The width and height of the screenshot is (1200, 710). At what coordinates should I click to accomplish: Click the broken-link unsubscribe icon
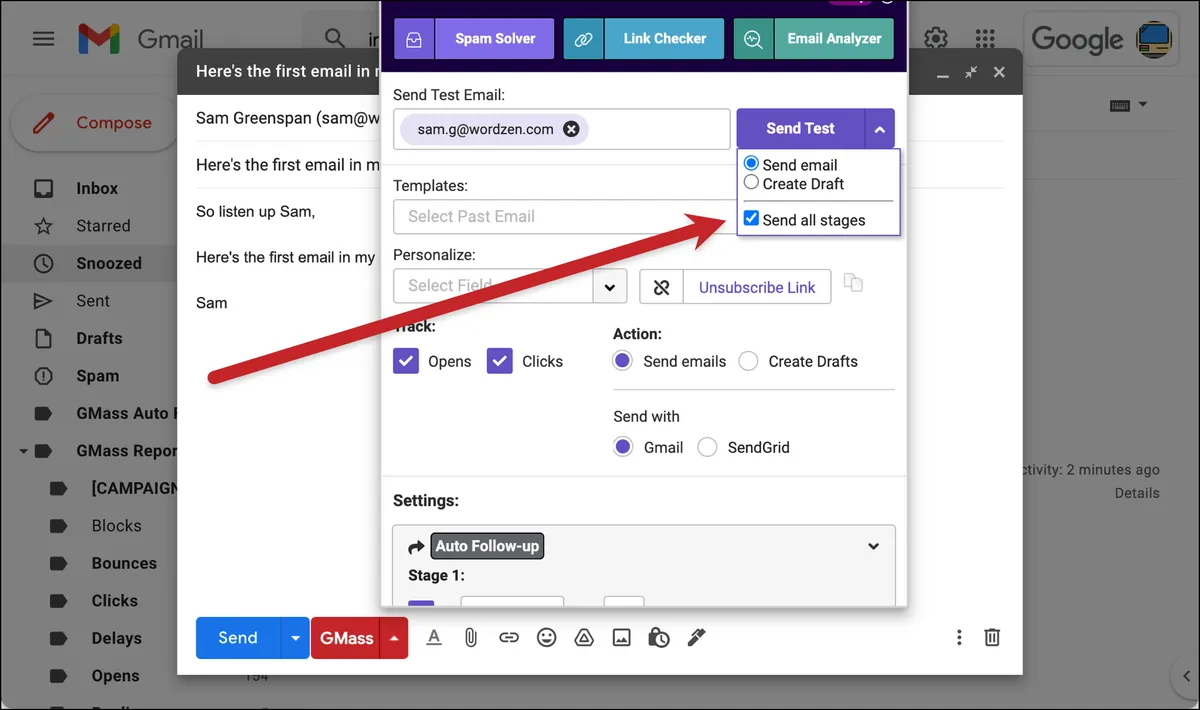[661, 287]
